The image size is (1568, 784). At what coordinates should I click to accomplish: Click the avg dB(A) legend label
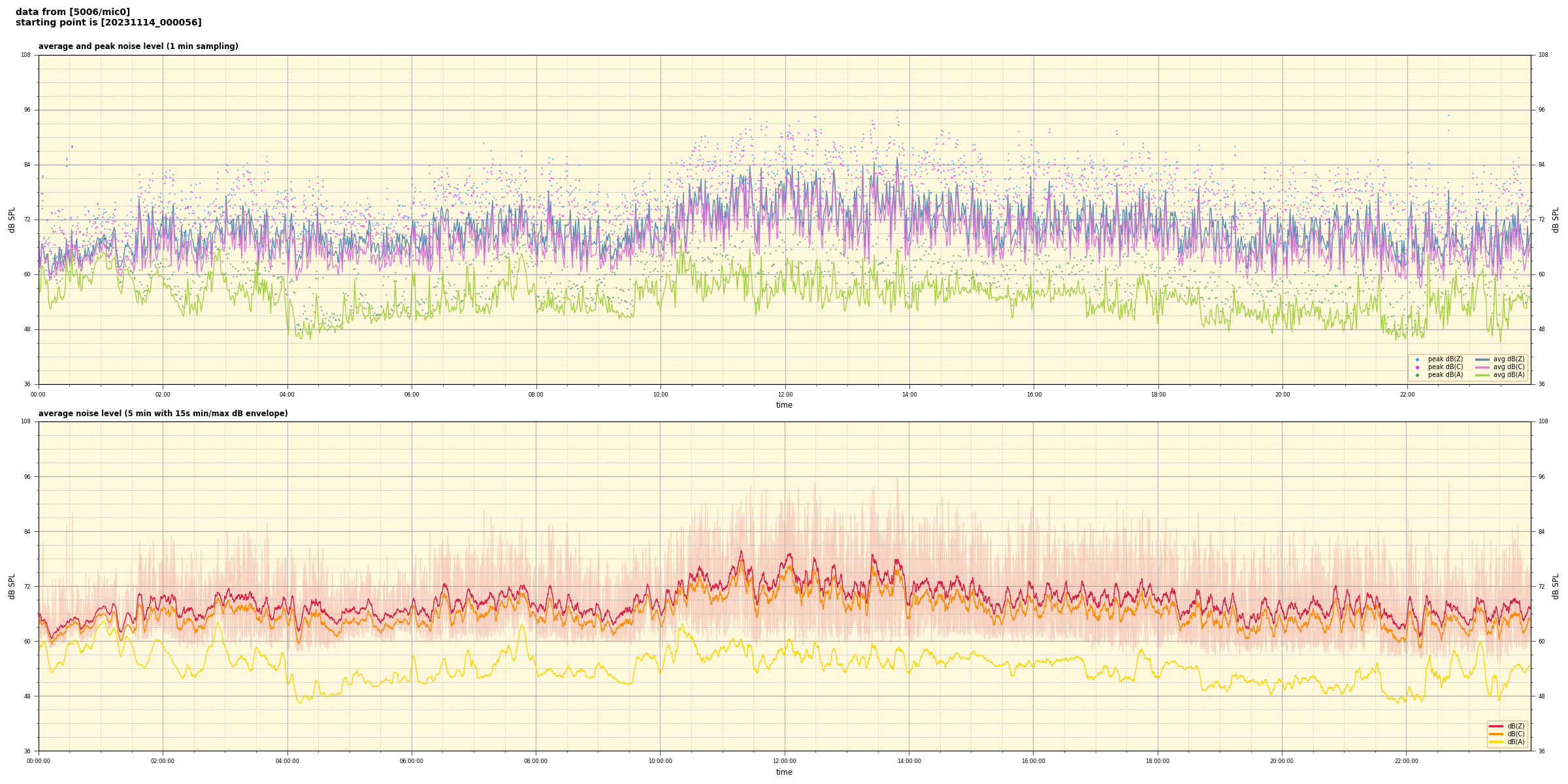(1509, 375)
